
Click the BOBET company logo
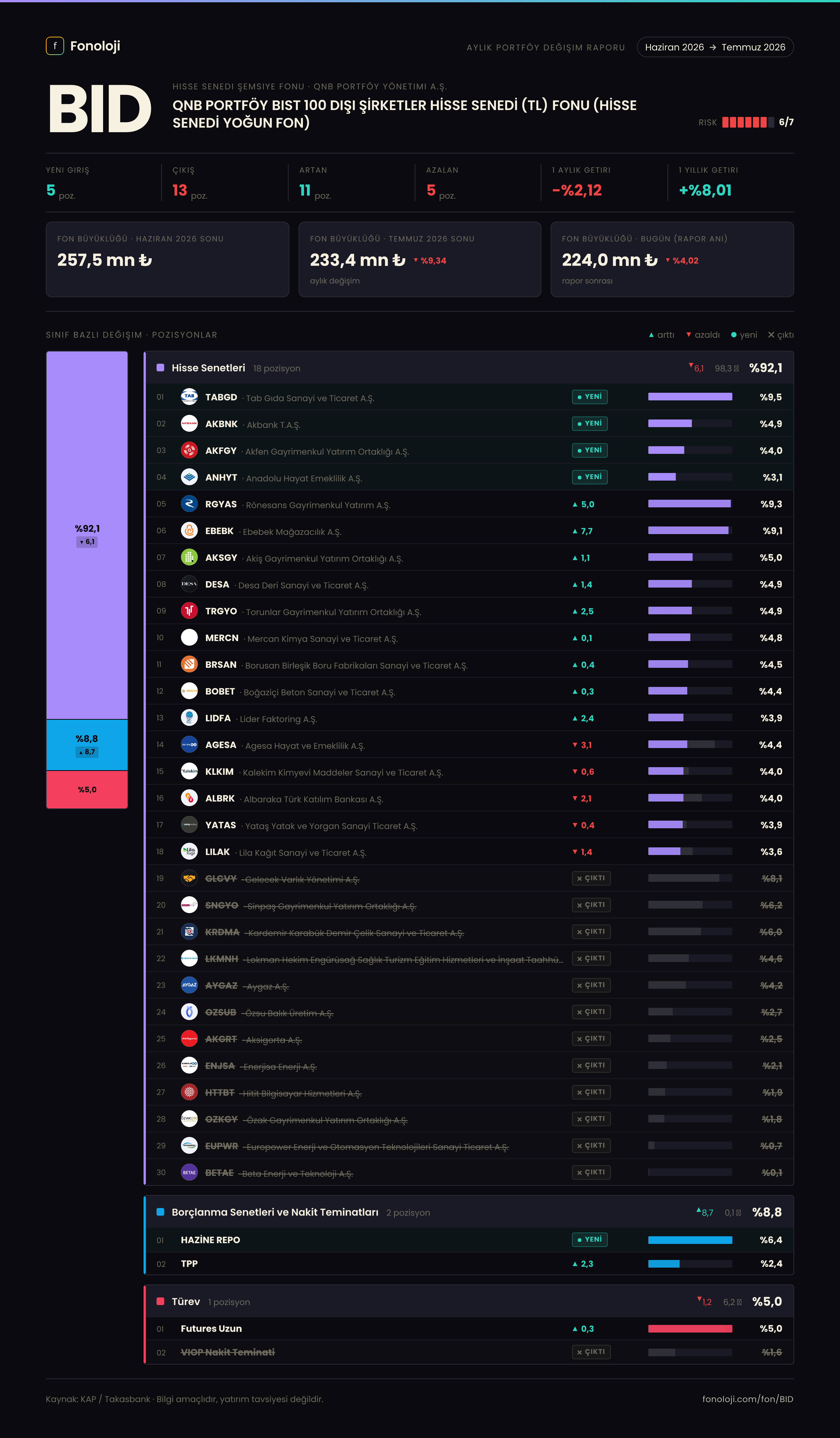(189, 691)
